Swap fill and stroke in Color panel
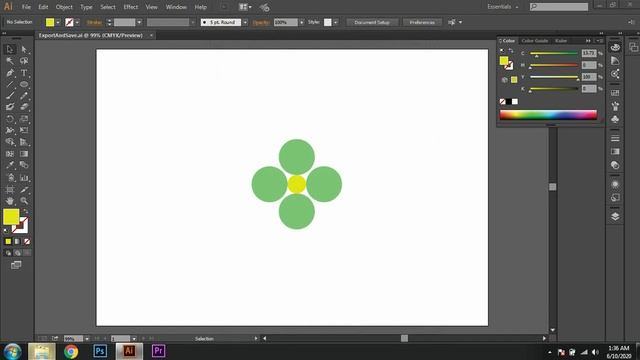The image size is (640, 360). click(511, 51)
